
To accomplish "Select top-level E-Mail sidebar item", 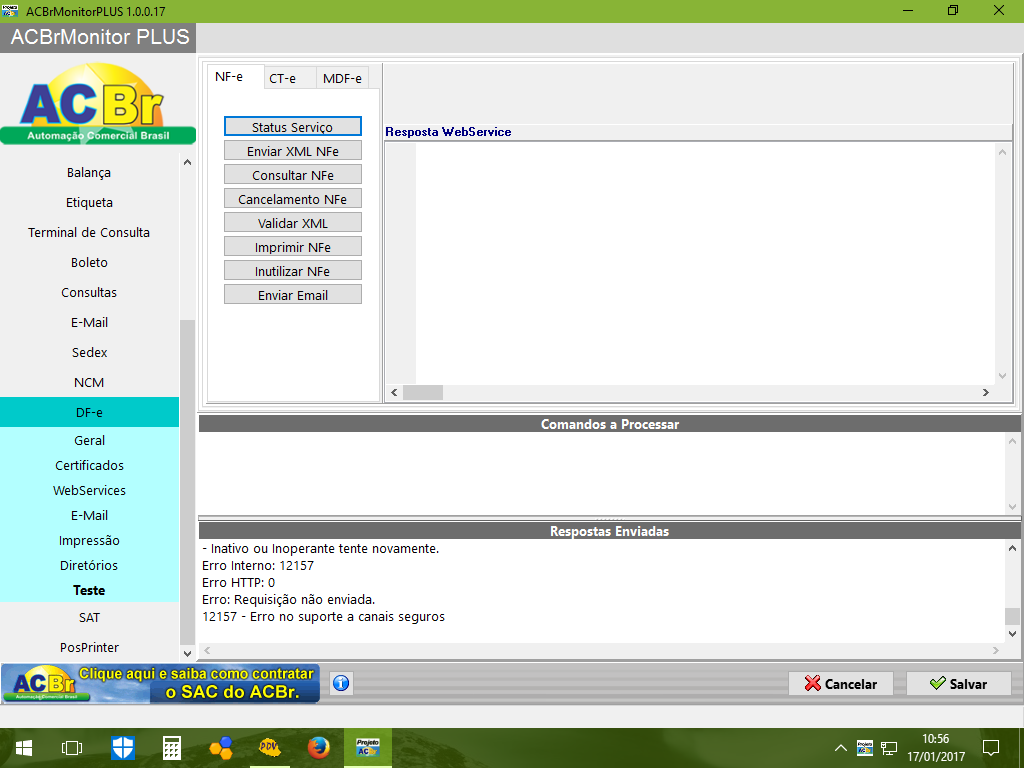I will (89, 323).
